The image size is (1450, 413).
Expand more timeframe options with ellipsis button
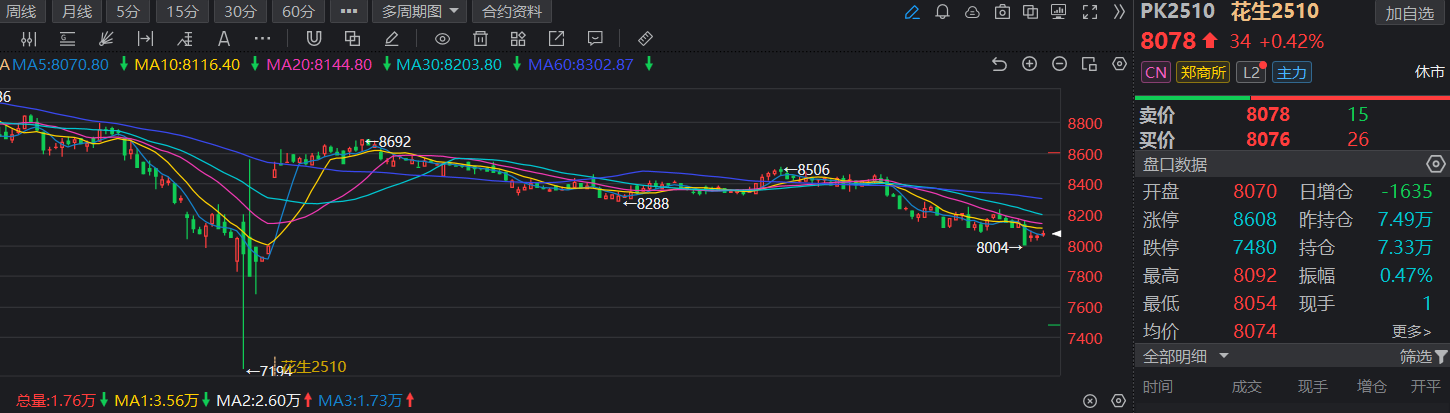point(348,12)
